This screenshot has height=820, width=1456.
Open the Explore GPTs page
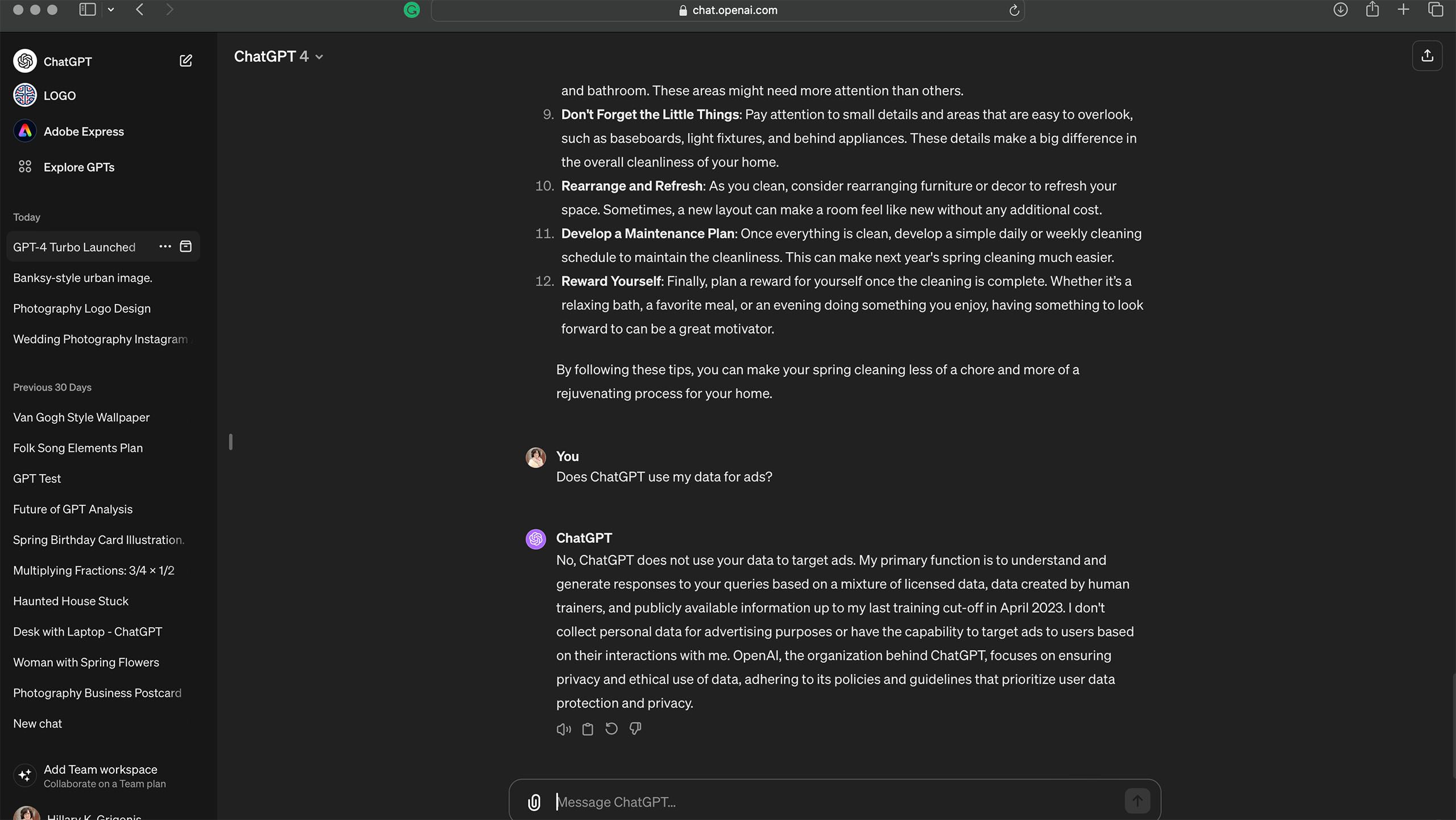(78, 167)
